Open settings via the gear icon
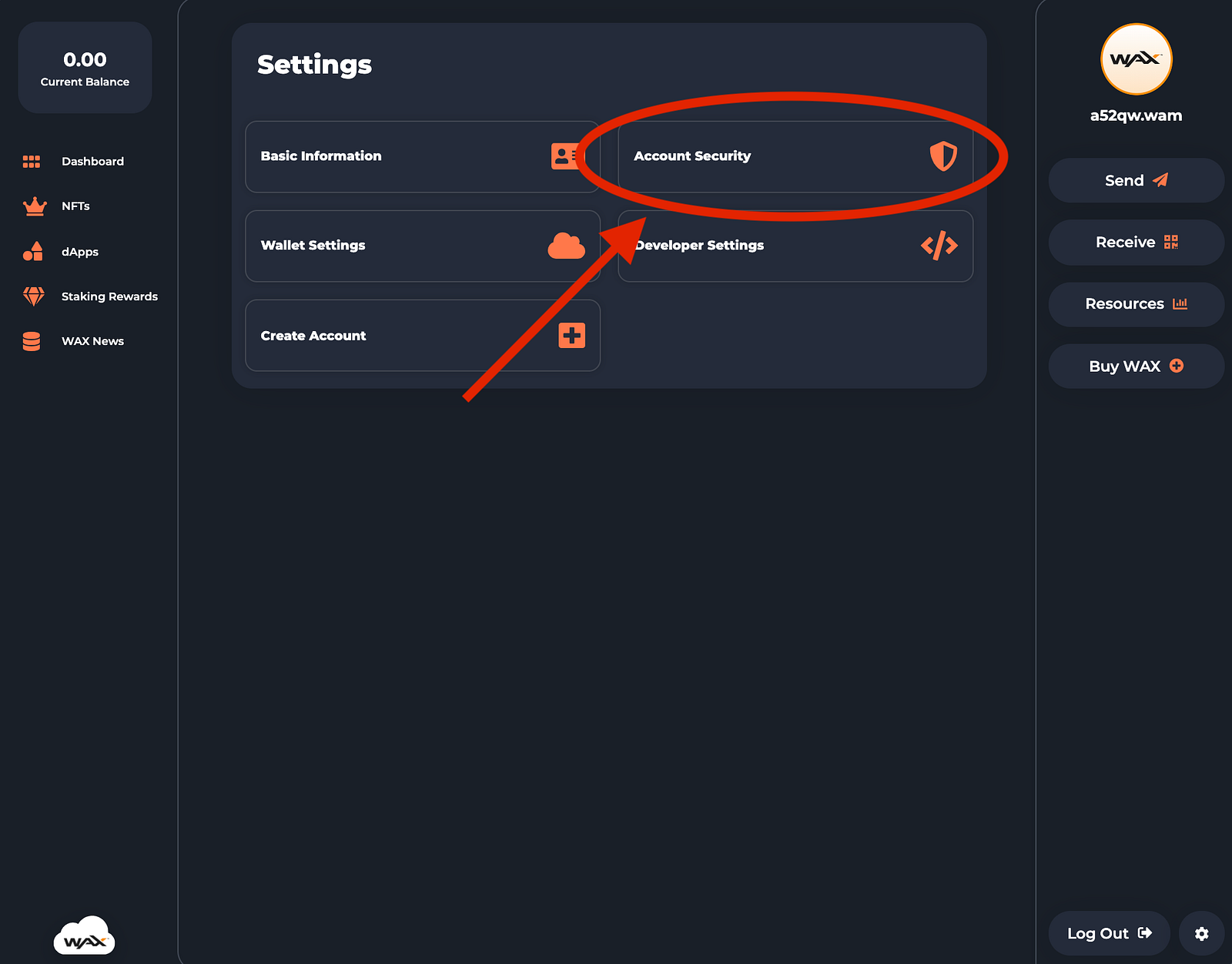 (x=1201, y=934)
